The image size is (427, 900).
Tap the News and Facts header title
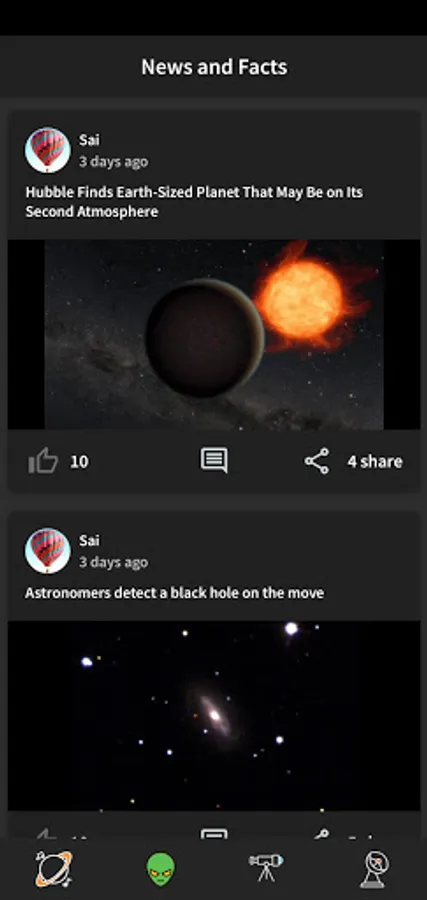[214, 67]
